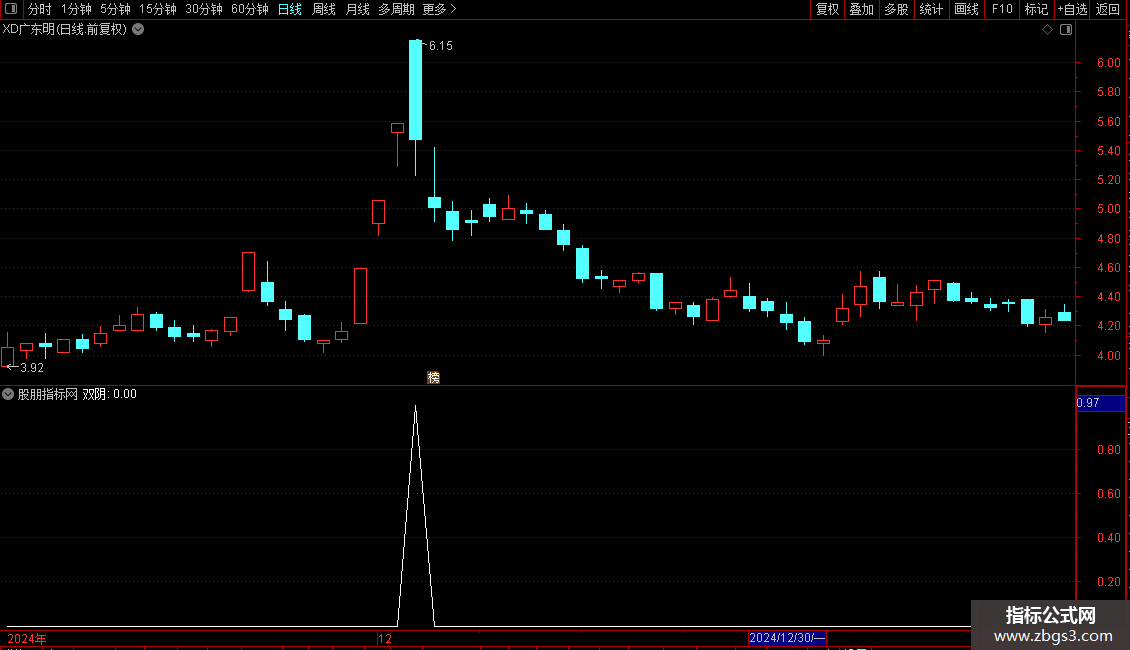
Task: Expand the 更多 periods menu
Action: click(439, 9)
